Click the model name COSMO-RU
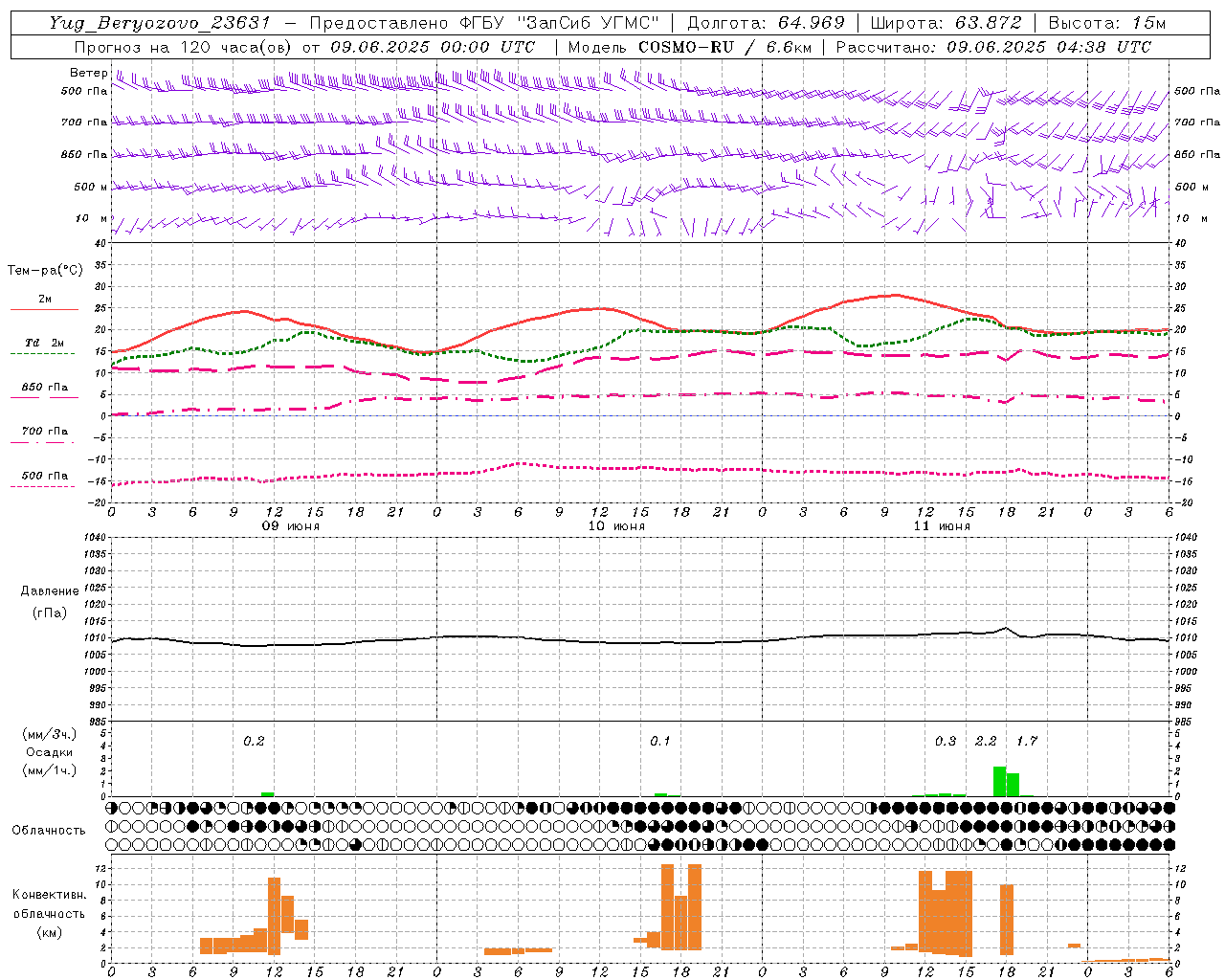The width and height of the screenshot is (1225, 980). 688,47
